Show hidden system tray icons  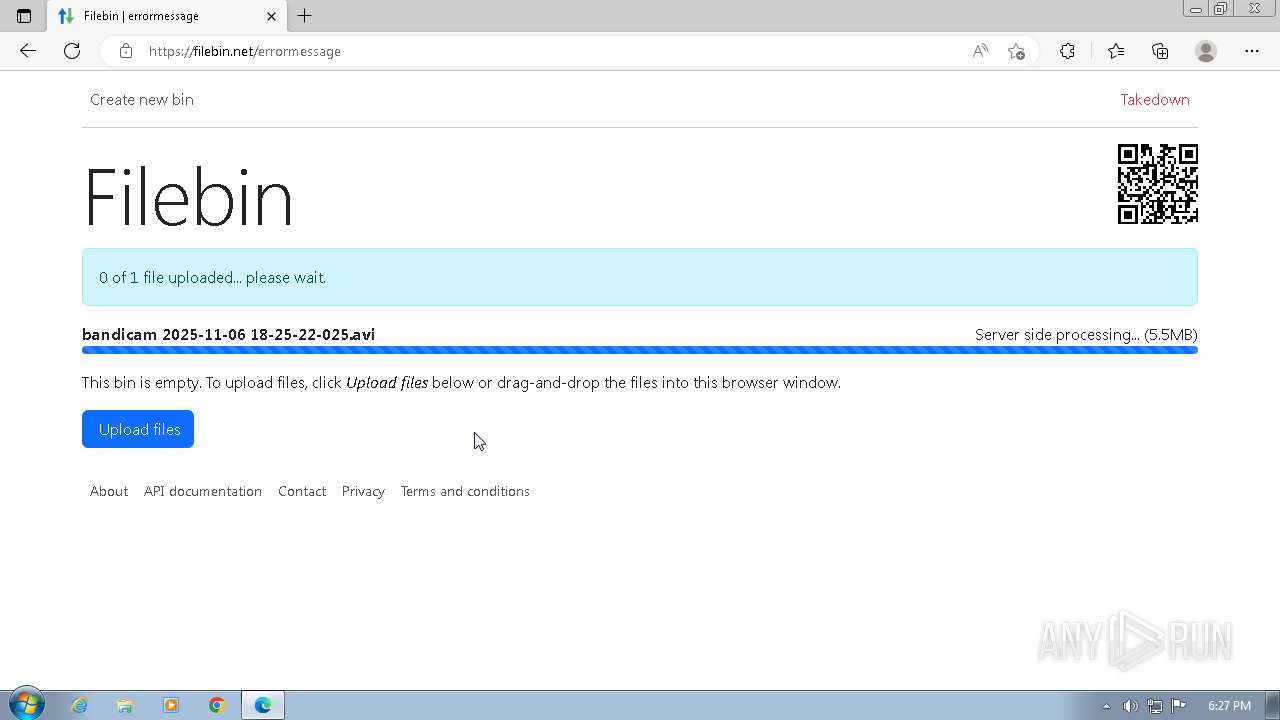[x=1106, y=706]
